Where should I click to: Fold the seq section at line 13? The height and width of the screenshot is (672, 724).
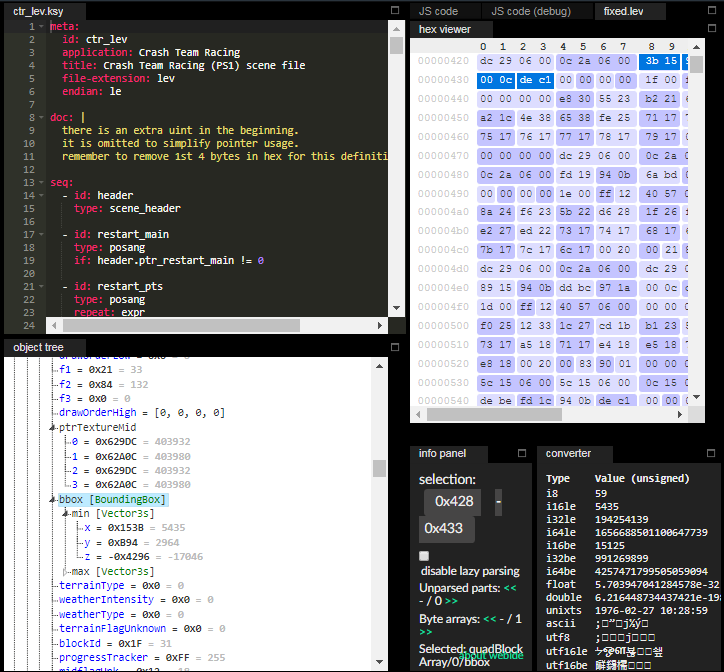click(x=42, y=182)
